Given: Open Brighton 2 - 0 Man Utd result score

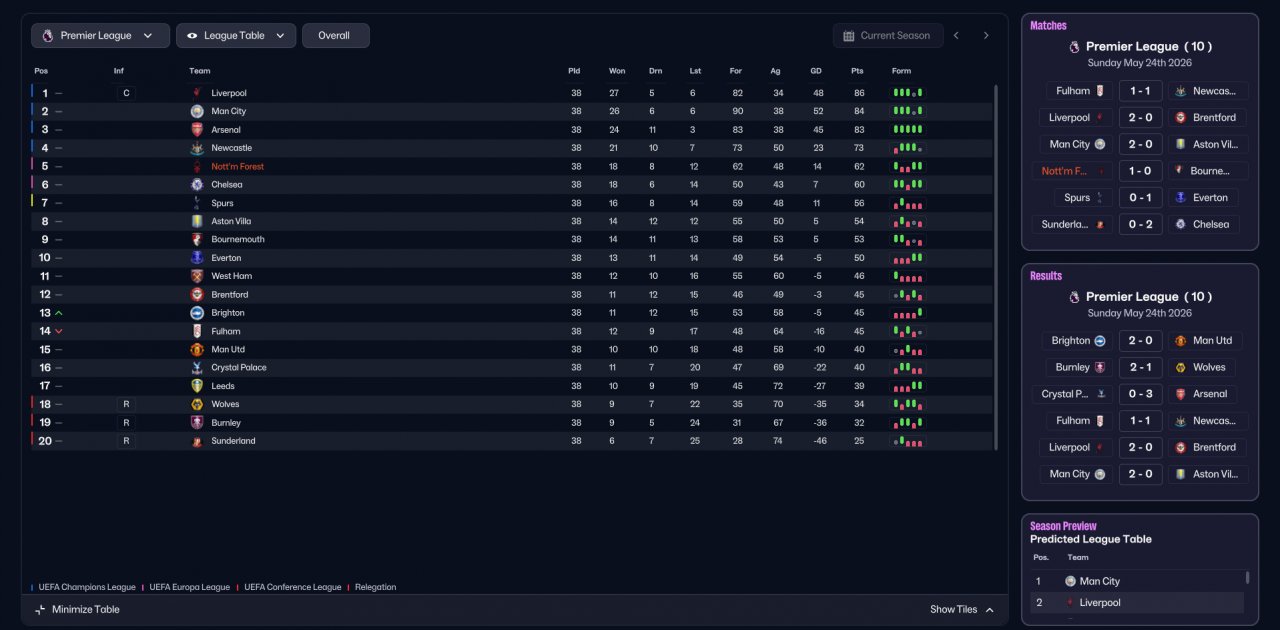Looking at the screenshot, I should 1140,341.
